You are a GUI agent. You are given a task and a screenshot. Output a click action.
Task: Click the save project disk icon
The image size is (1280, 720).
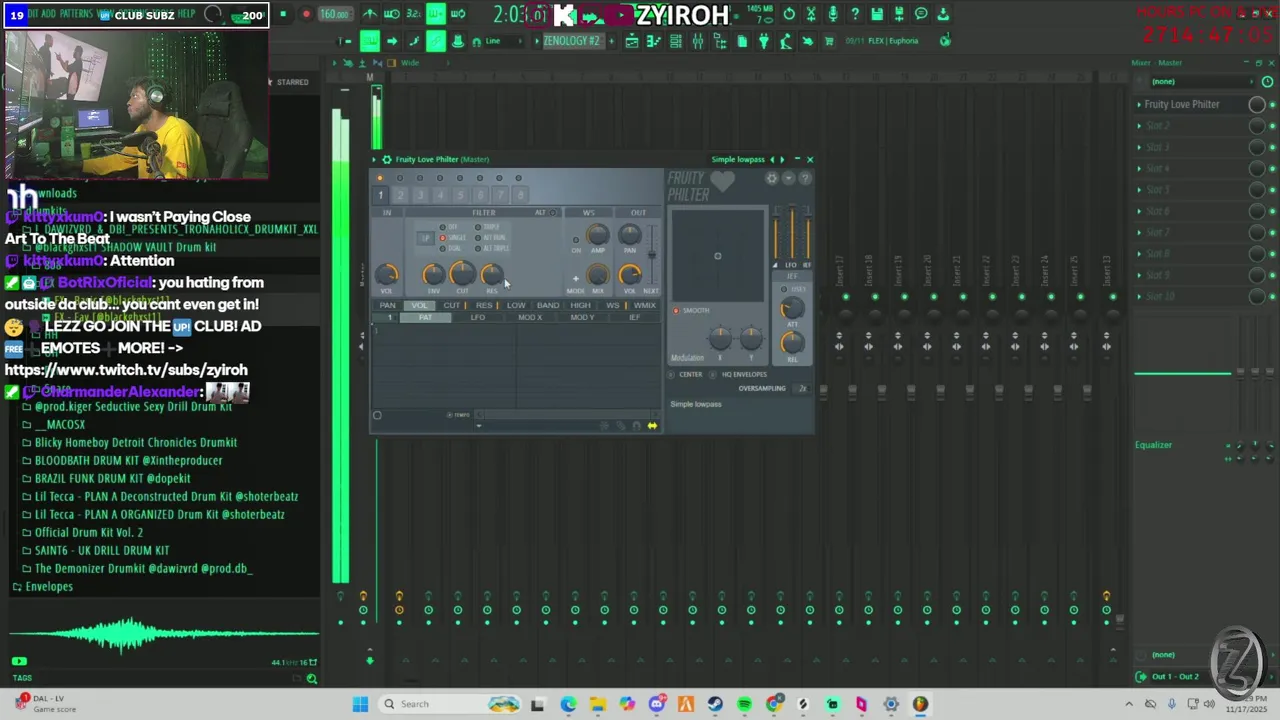tap(878, 14)
